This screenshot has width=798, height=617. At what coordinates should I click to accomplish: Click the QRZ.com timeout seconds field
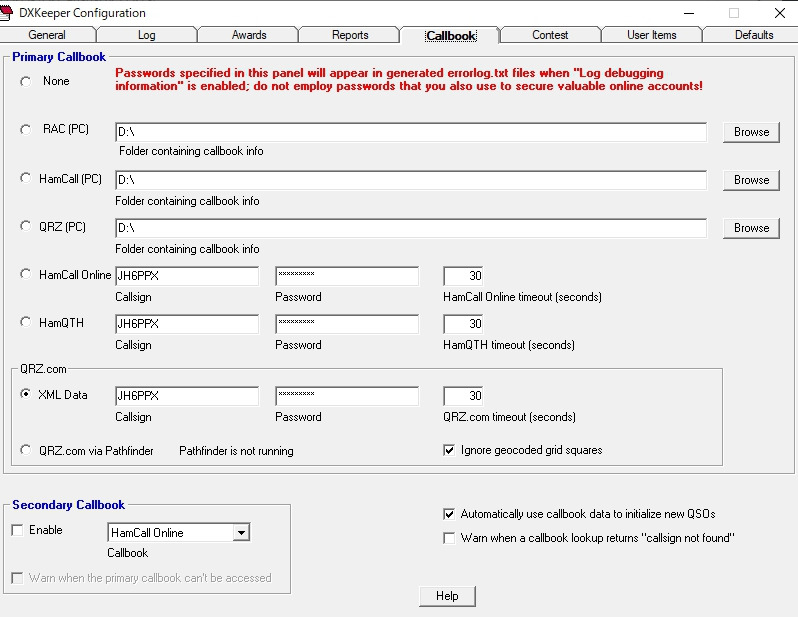point(463,396)
